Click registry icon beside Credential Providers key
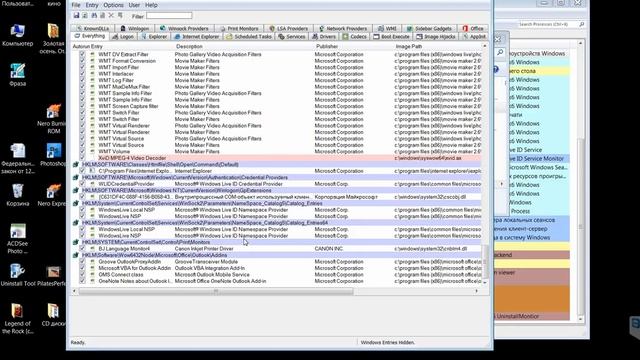 [x=76, y=178]
